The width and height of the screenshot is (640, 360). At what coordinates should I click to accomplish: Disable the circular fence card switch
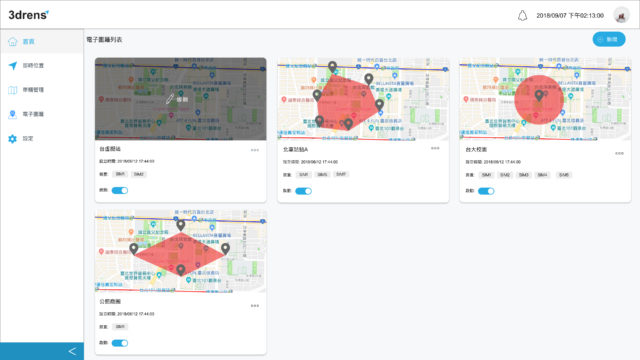click(x=486, y=191)
